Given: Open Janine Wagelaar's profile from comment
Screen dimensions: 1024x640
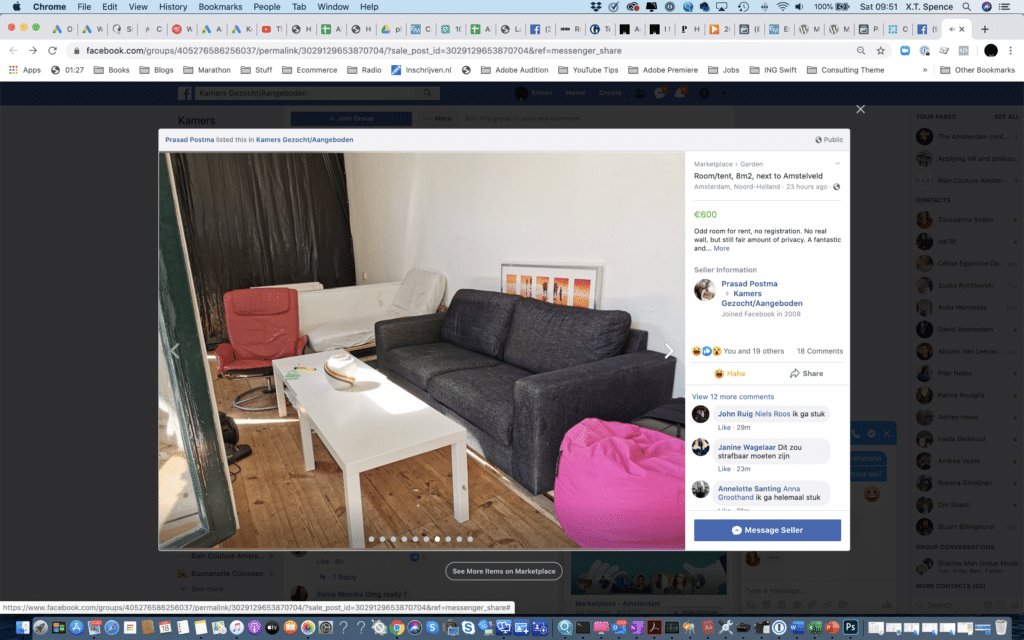Looking at the screenshot, I should pyautogui.click(x=746, y=447).
